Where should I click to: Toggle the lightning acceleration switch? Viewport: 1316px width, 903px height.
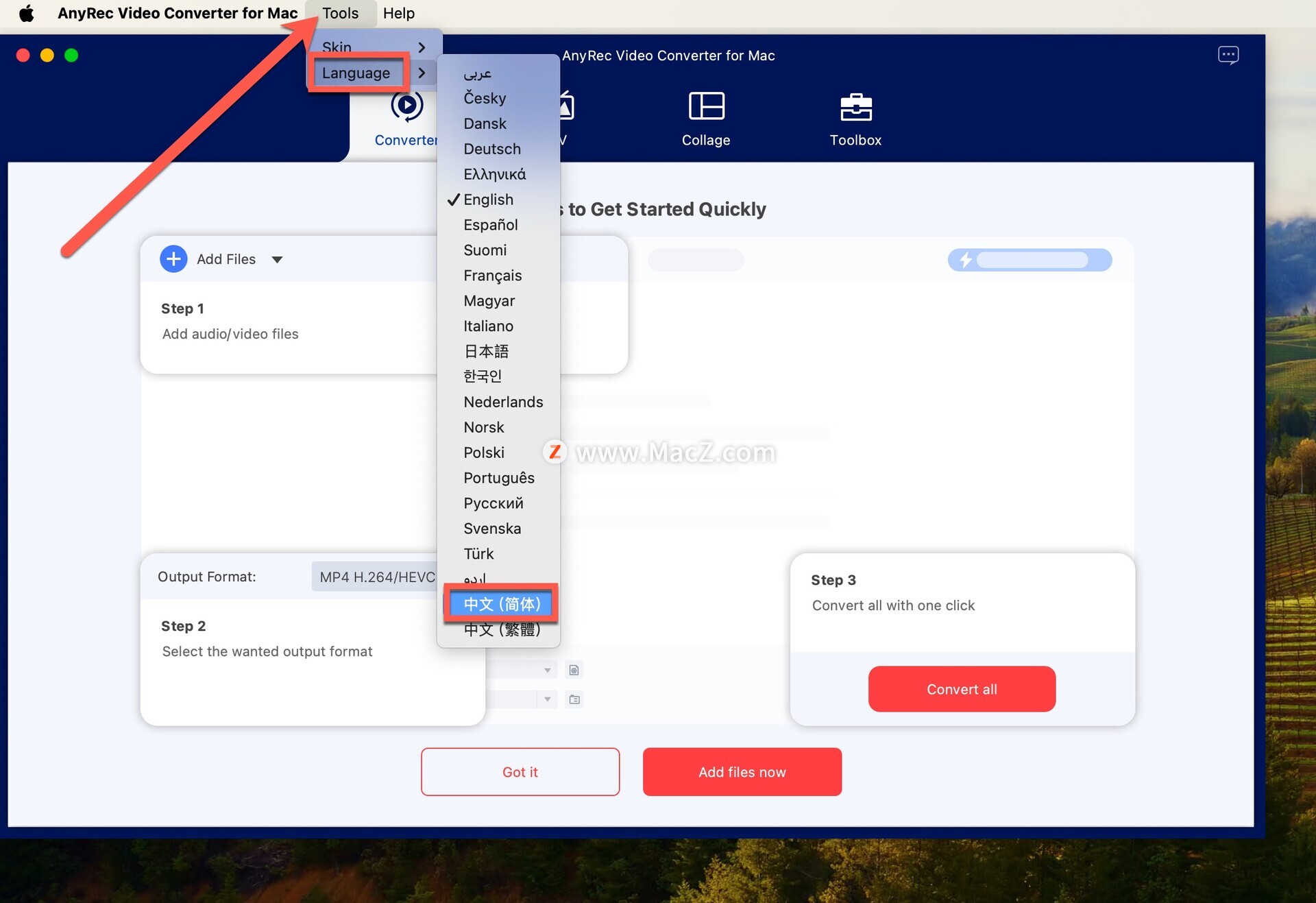click(1029, 260)
